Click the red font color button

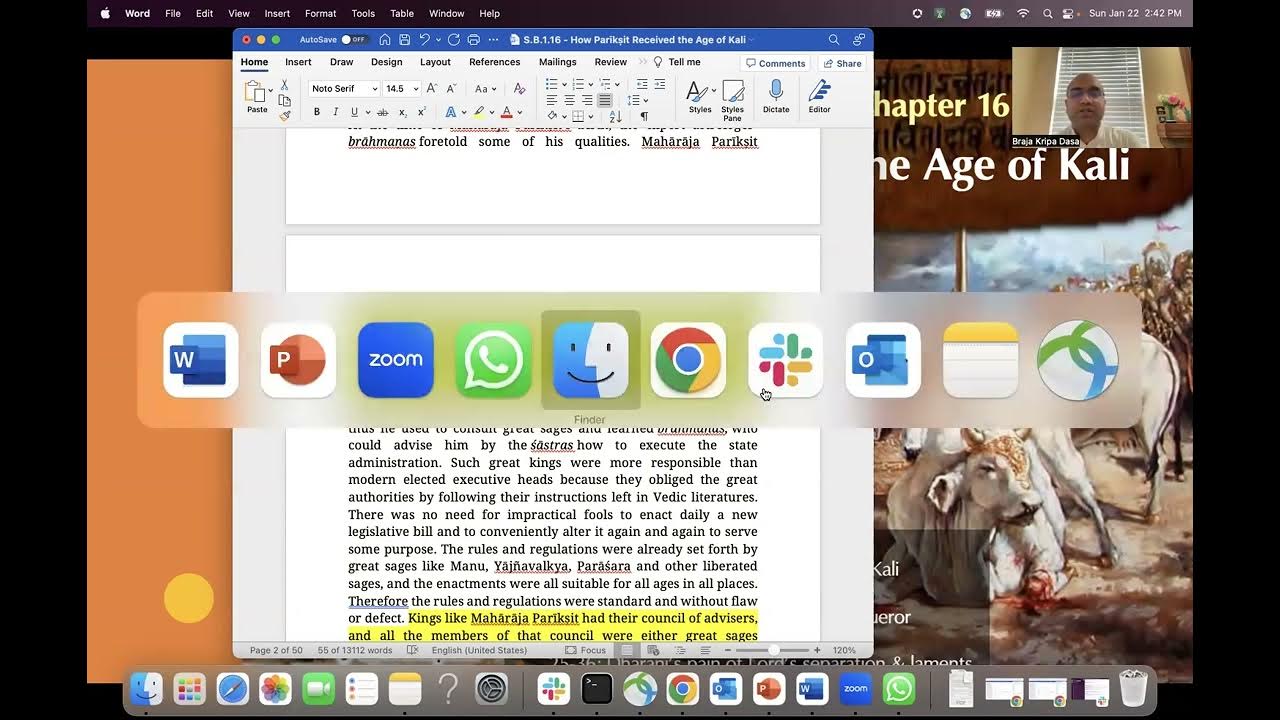pos(507,112)
